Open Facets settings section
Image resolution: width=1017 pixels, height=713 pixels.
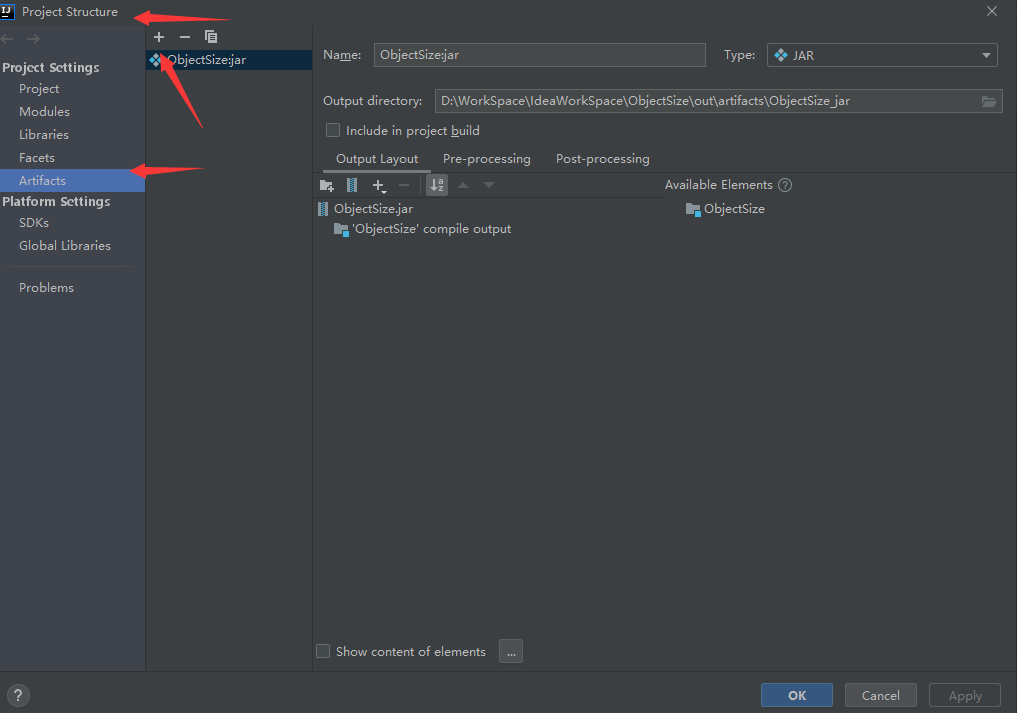(37, 158)
